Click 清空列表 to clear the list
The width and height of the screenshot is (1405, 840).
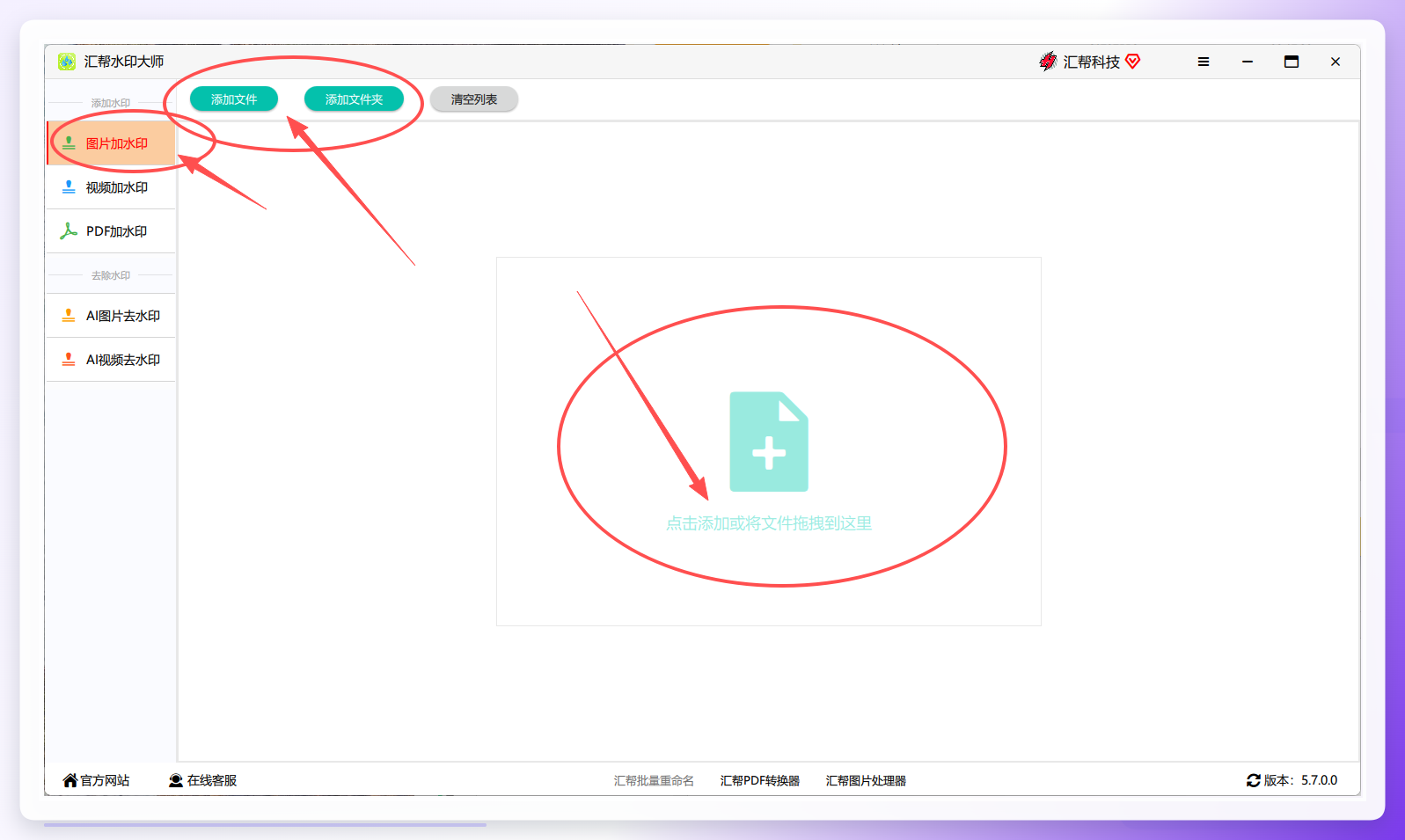pos(474,99)
